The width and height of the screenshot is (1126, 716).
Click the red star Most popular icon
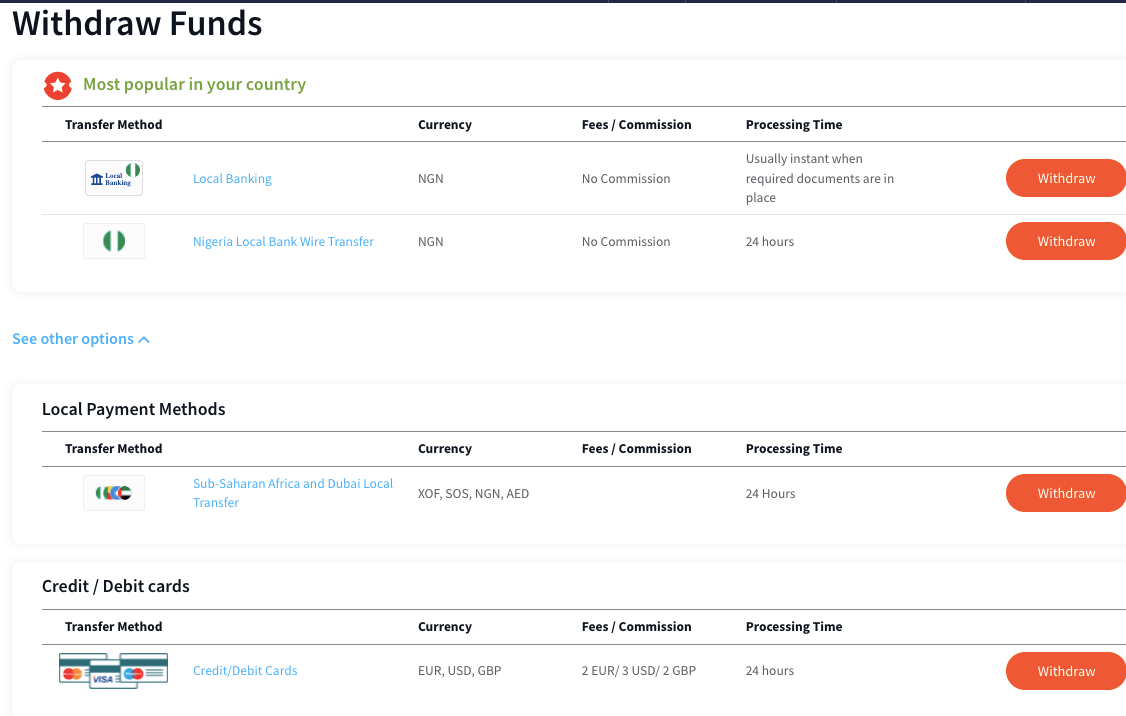tap(57, 85)
